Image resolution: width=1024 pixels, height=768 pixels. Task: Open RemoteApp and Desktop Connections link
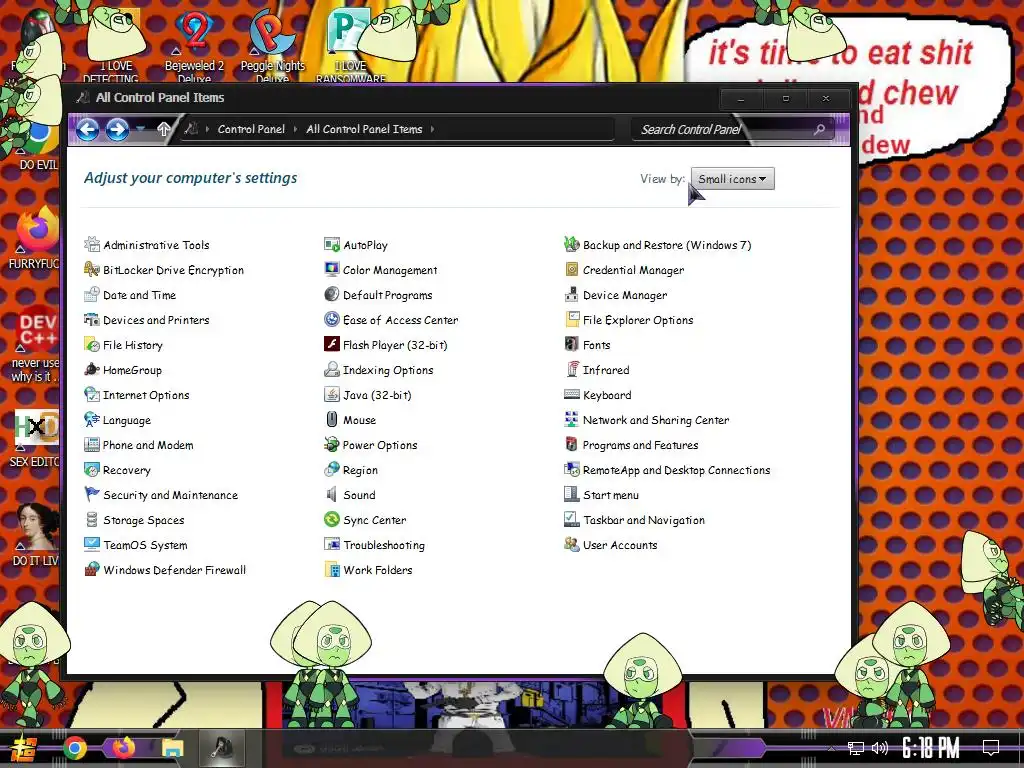tap(677, 470)
